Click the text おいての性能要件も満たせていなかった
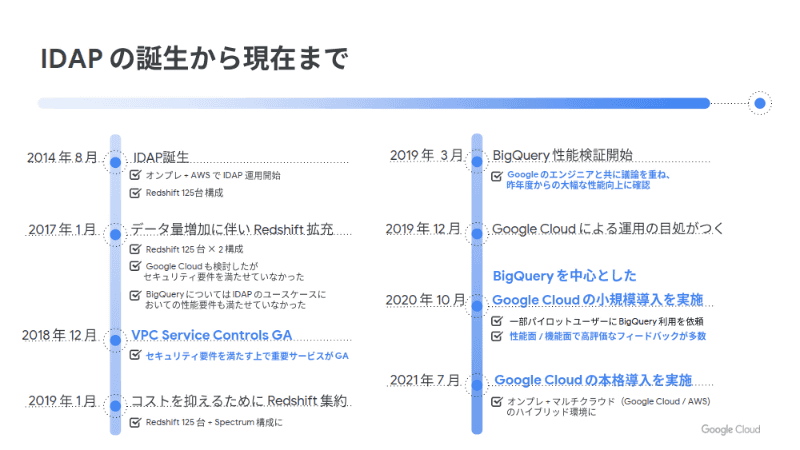The width and height of the screenshot is (800, 450). [226, 305]
